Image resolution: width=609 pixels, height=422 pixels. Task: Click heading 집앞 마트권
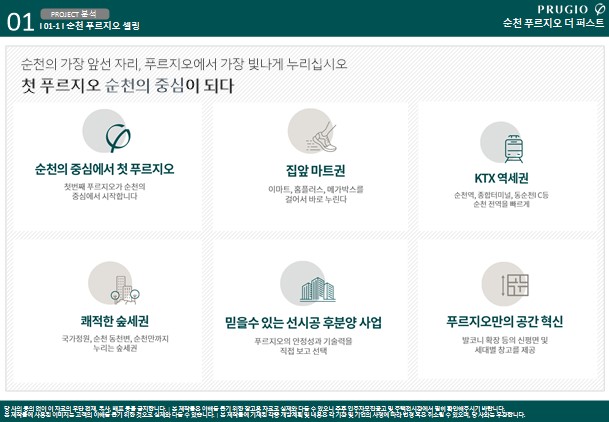coord(315,170)
